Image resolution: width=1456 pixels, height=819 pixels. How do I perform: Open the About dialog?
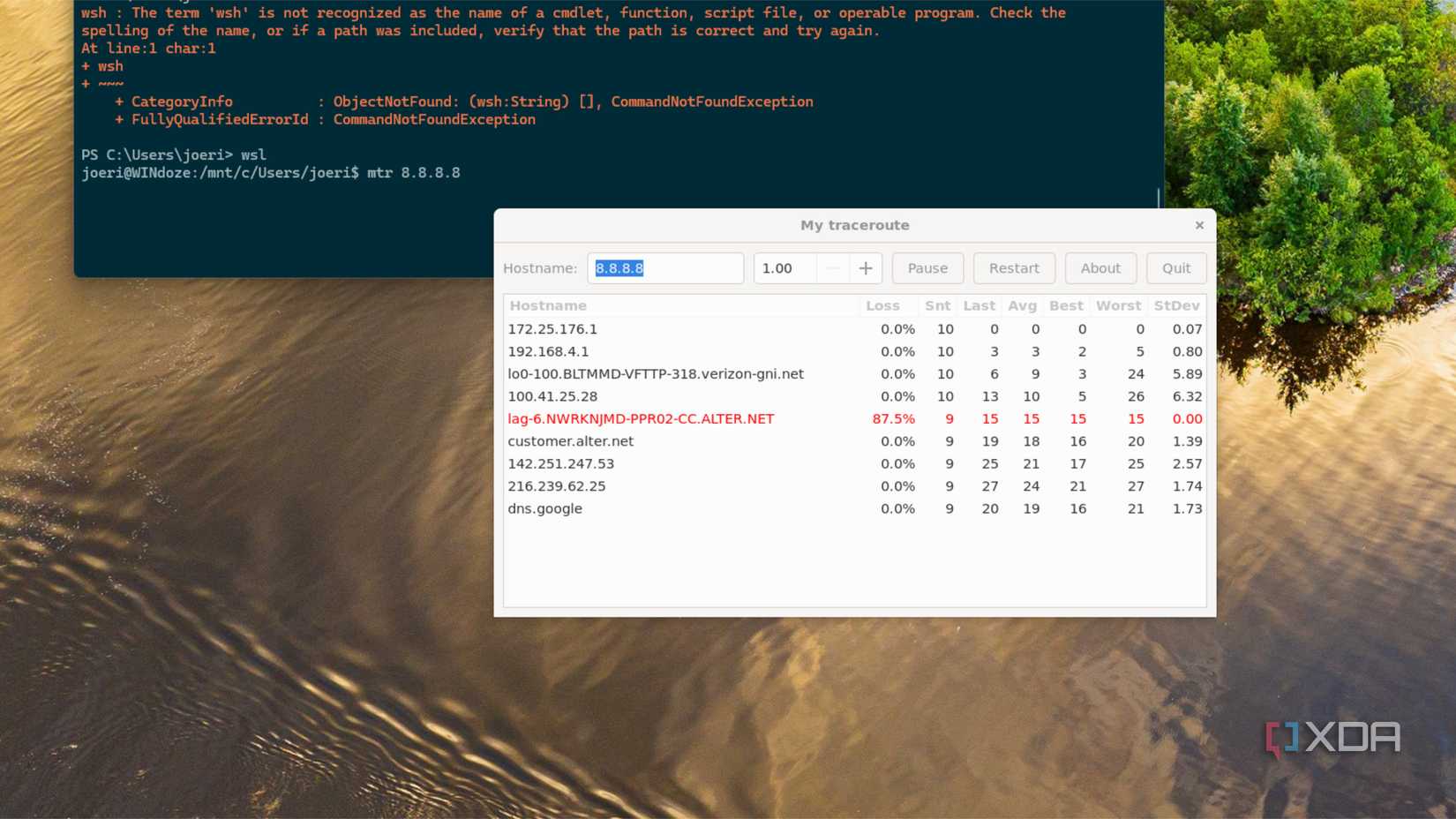[x=1100, y=268]
